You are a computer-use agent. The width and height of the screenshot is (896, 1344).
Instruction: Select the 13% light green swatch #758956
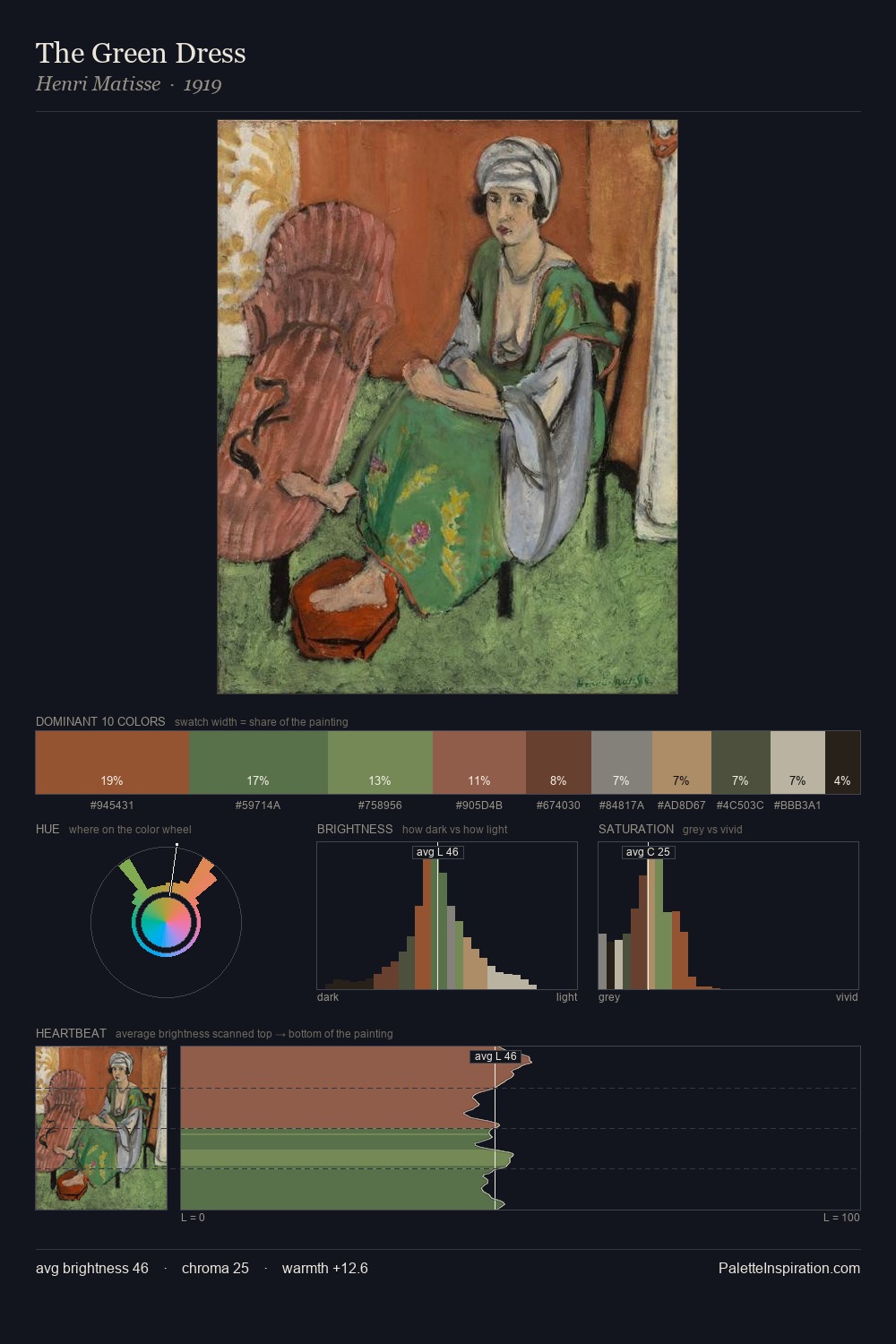[380, 762]
